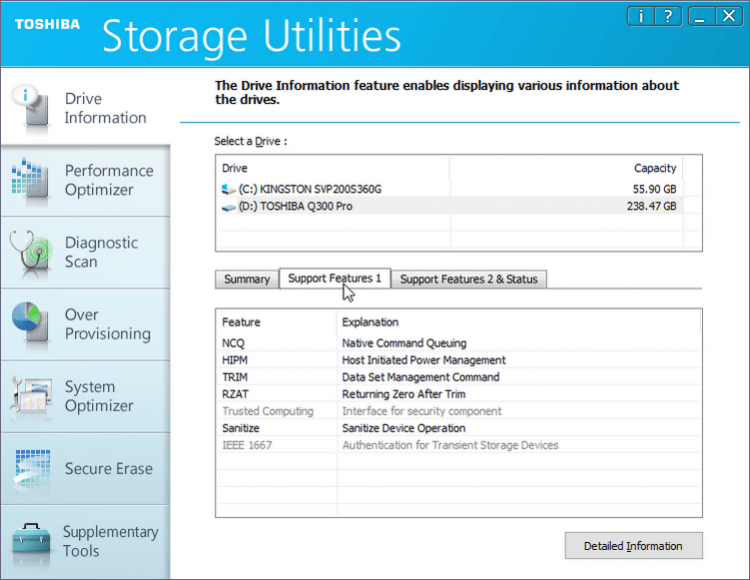Open help with the question mark button
The image size is (750, 580).
[668, 16]
